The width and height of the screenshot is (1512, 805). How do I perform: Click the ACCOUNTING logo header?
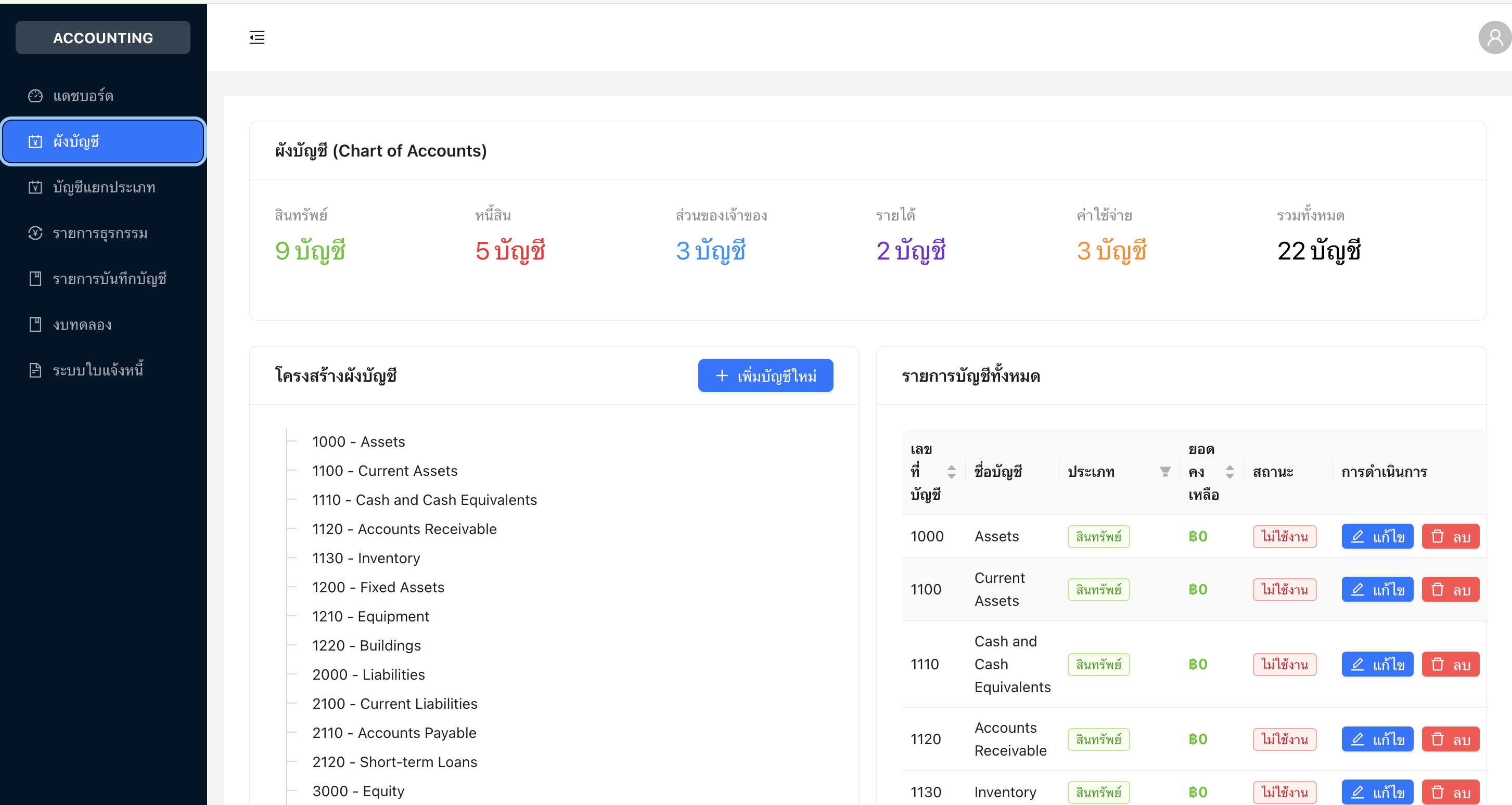[x=102, y=37]
